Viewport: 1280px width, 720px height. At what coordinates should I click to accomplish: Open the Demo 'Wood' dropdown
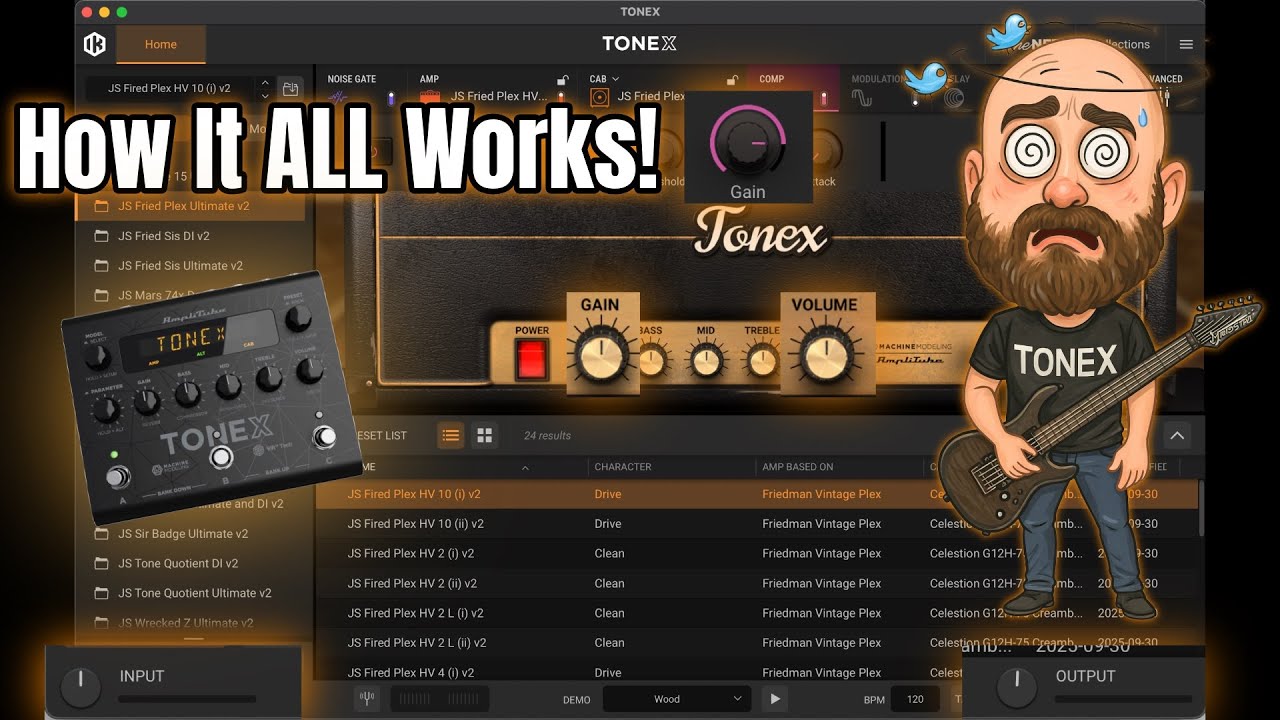click(x=677, y=699)
